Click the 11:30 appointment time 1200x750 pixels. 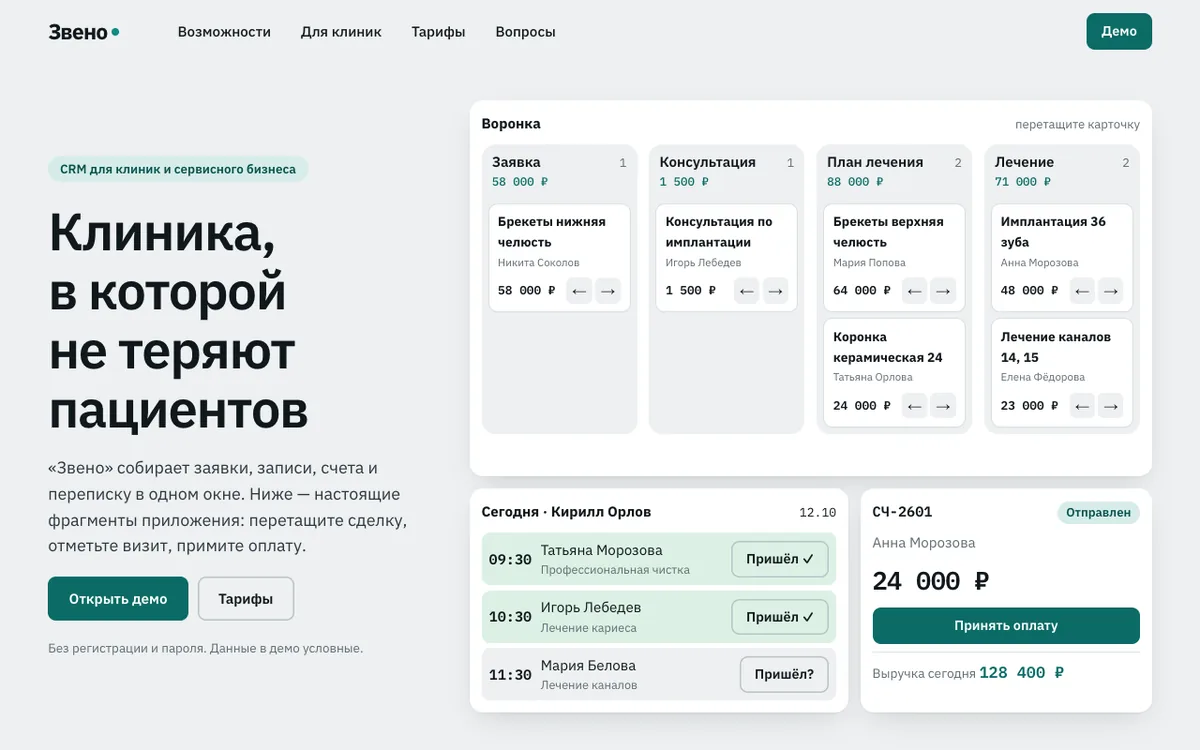coord(510,676)
